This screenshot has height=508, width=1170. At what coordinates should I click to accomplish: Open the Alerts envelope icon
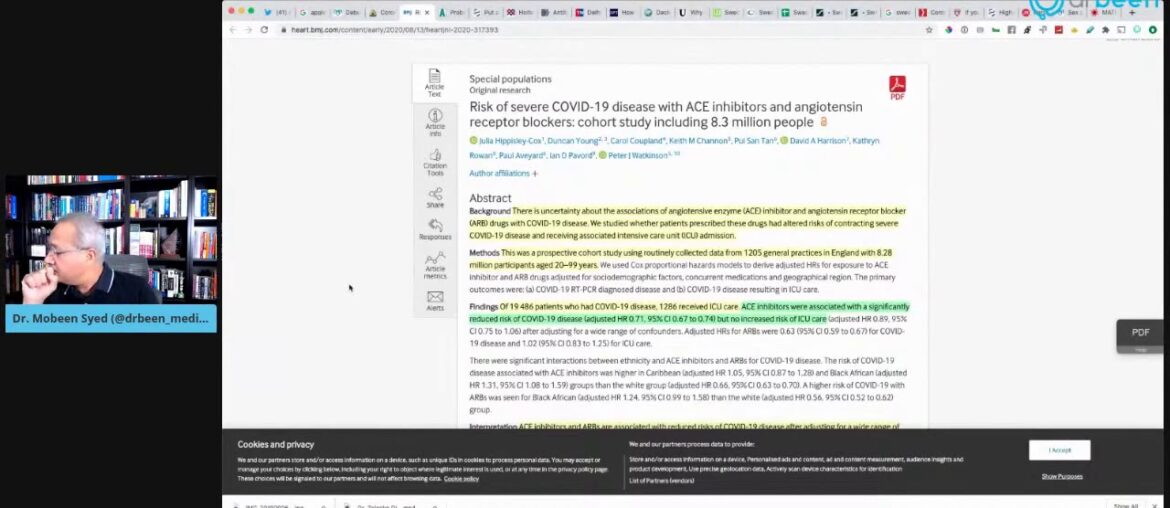435,300
